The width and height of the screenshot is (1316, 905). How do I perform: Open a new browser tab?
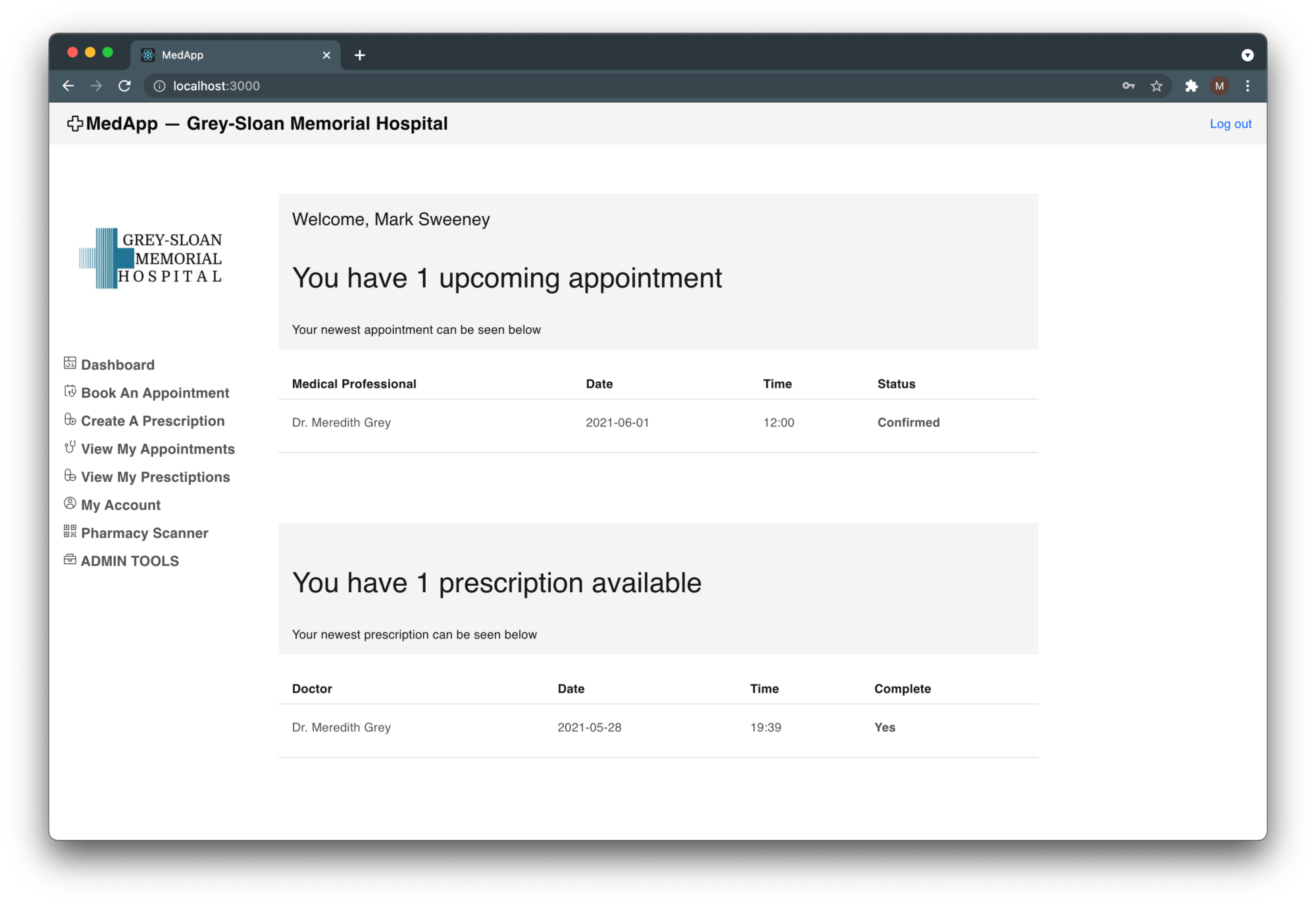coord(359,55)
